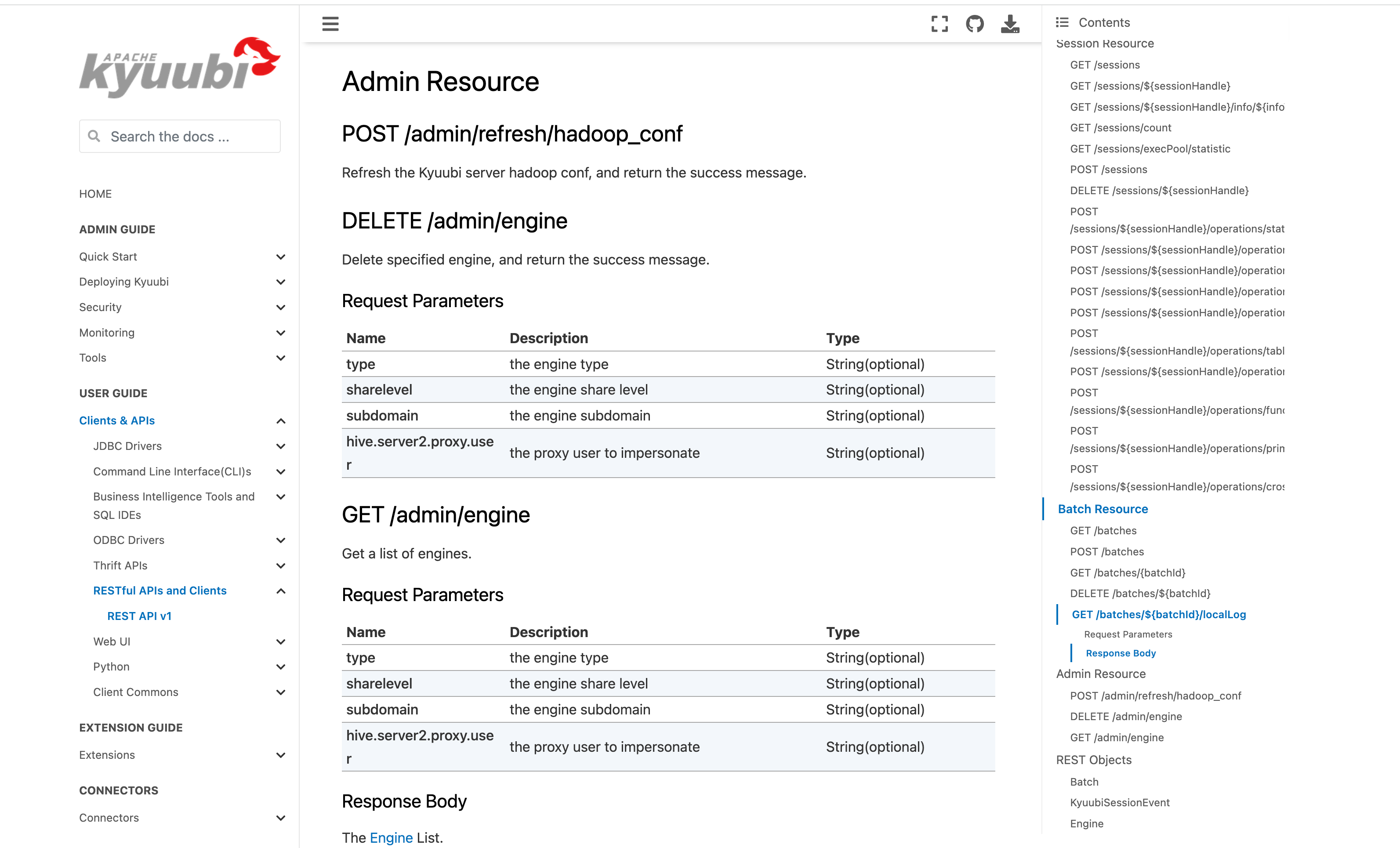Click the Apache Kyuubi logo
Viewport: 1400px width, 848px height.
(x=180, y=67)
